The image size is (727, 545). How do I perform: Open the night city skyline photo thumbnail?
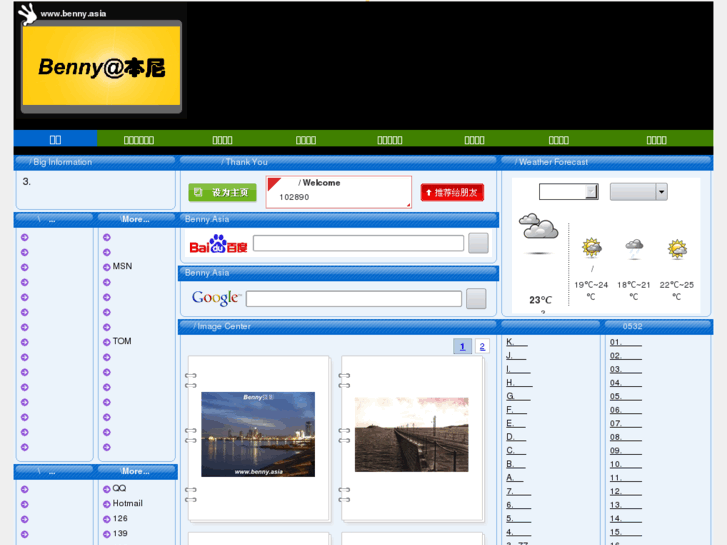pos(258,434)
